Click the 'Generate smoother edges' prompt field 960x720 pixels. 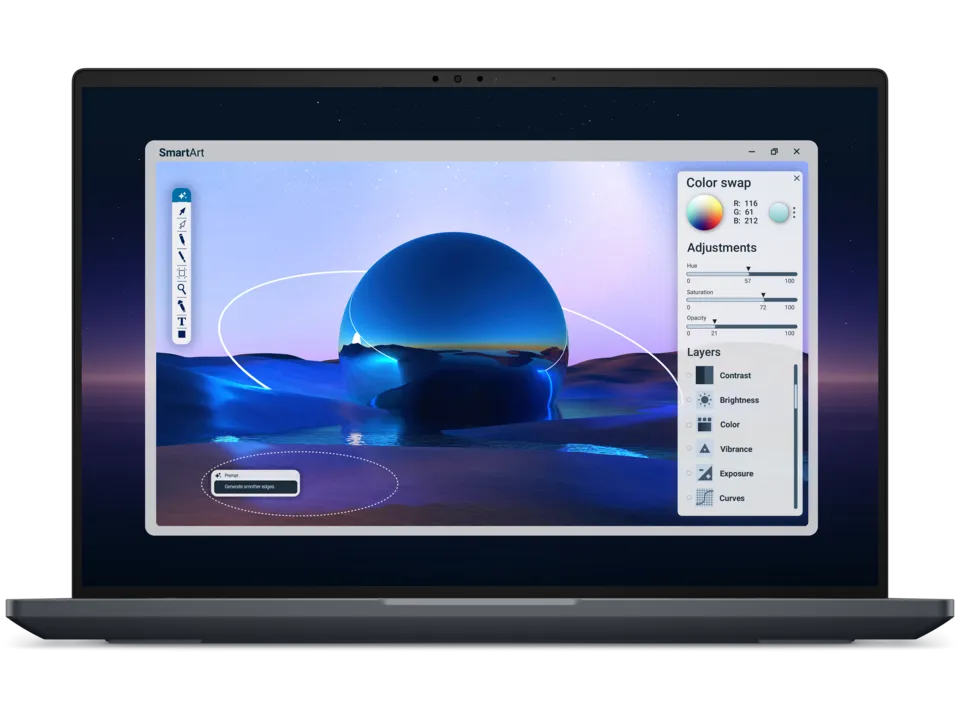(255, 487)
